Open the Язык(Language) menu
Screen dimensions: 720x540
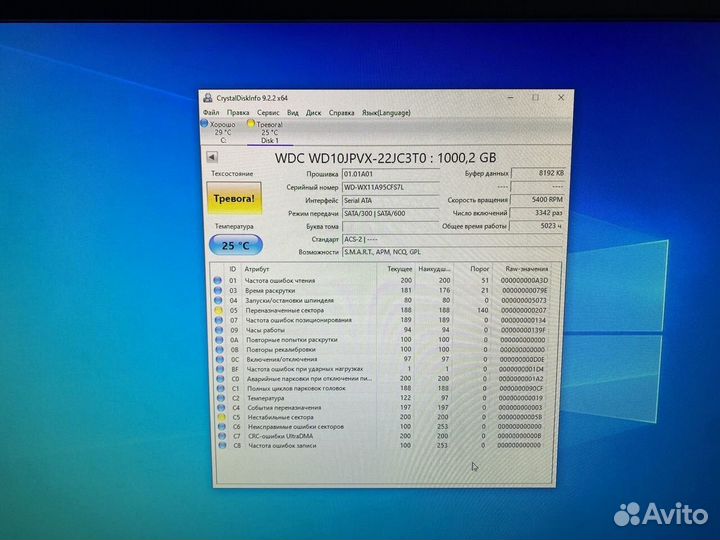(x=385, y=113)
